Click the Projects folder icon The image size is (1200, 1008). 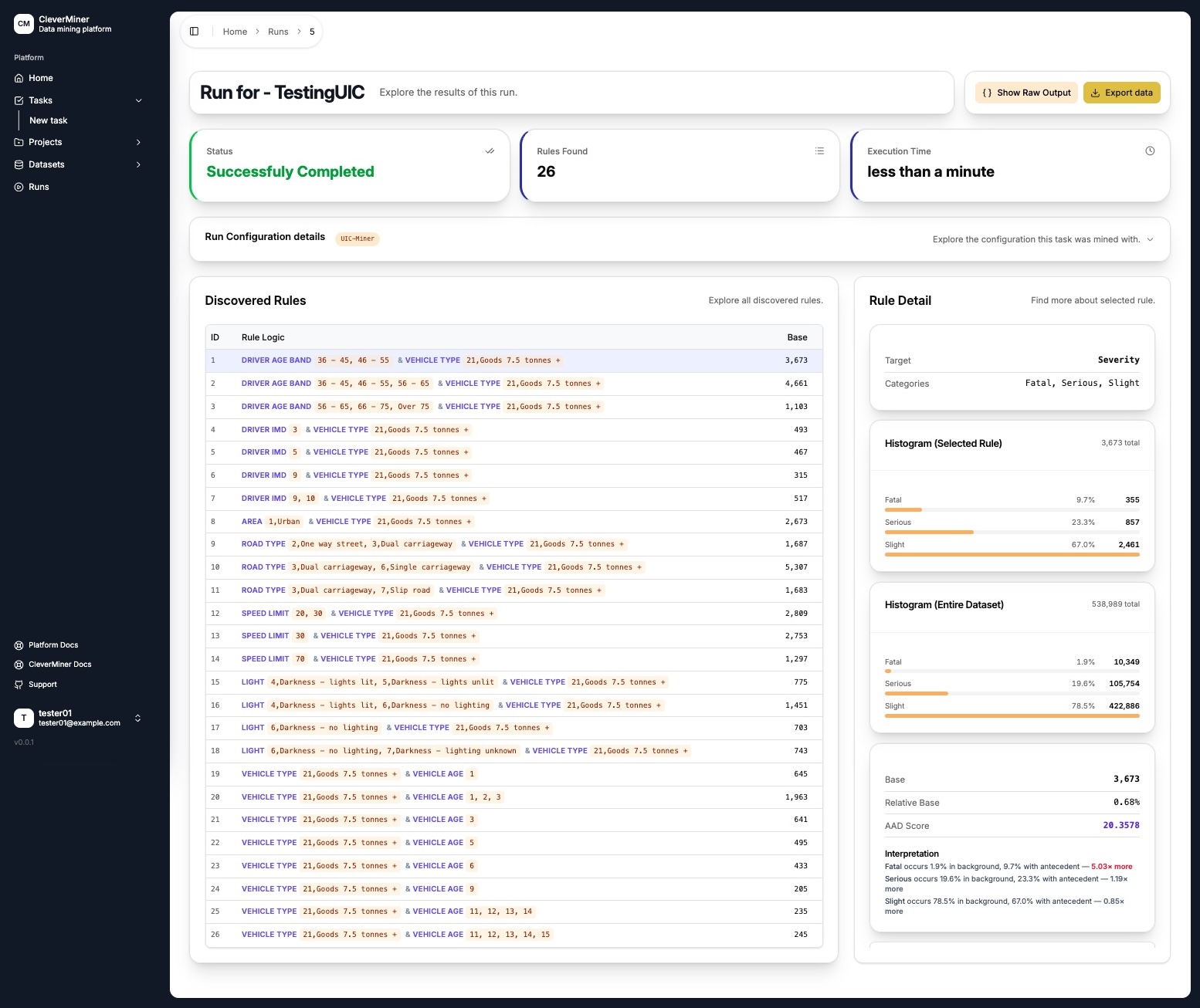click(19, 142)
